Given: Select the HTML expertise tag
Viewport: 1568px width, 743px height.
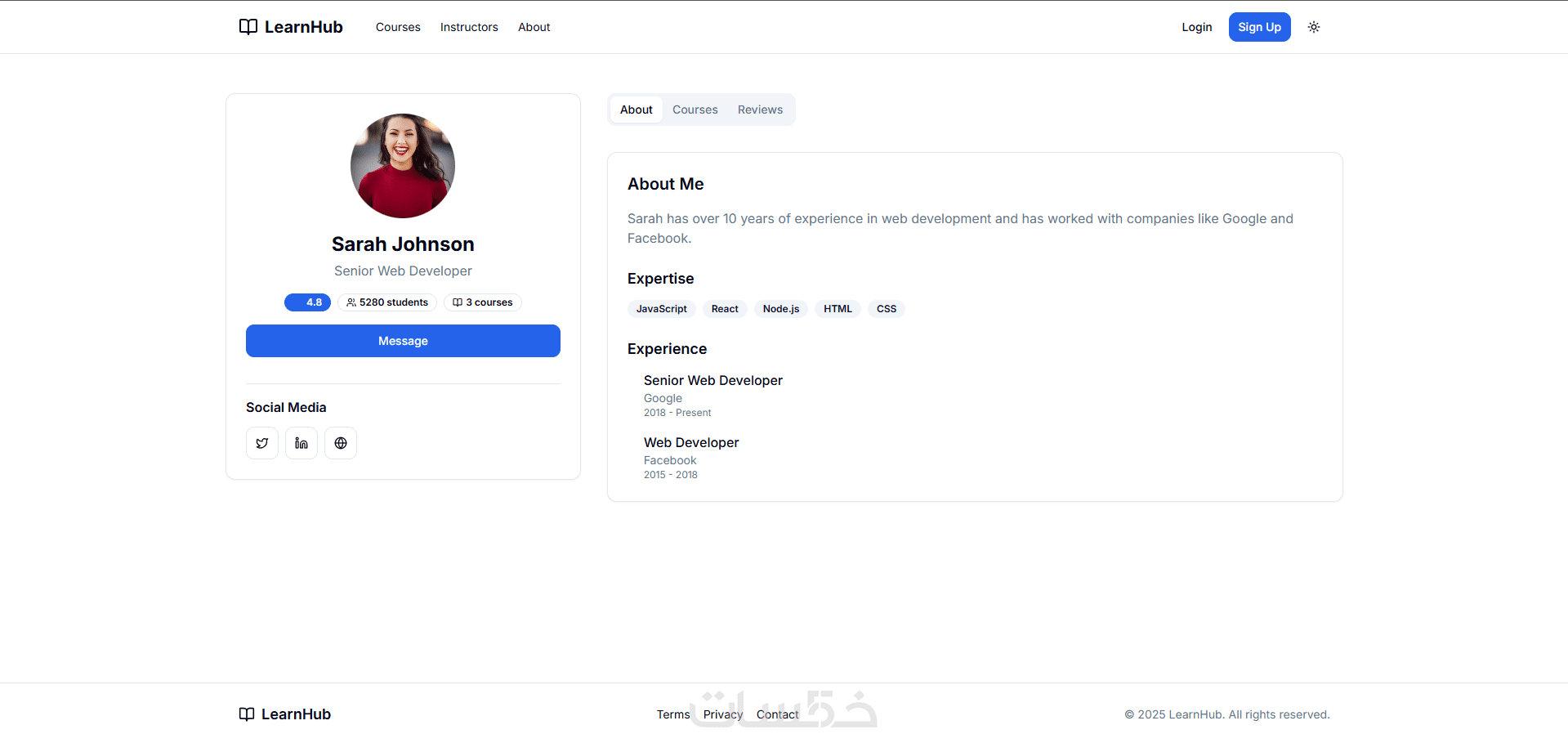Looking at the screenshot, I should click(838, 309).
